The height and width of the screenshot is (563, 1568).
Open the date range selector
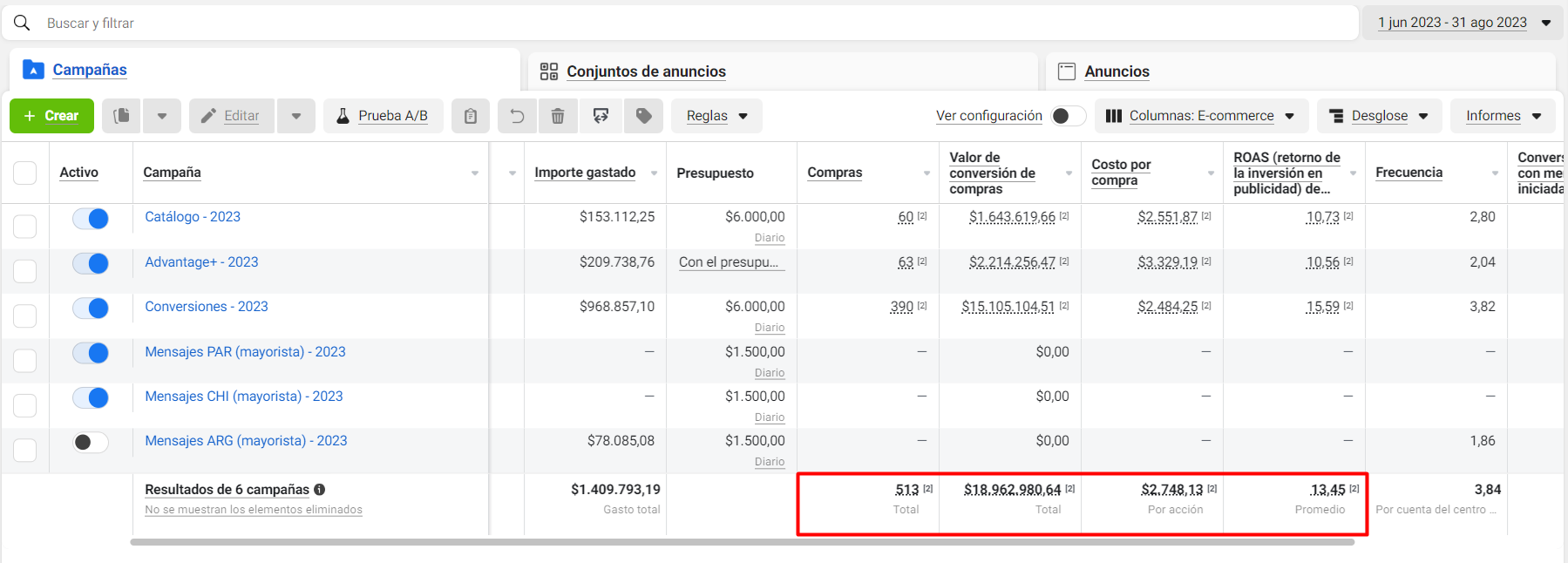point(1462,23)
